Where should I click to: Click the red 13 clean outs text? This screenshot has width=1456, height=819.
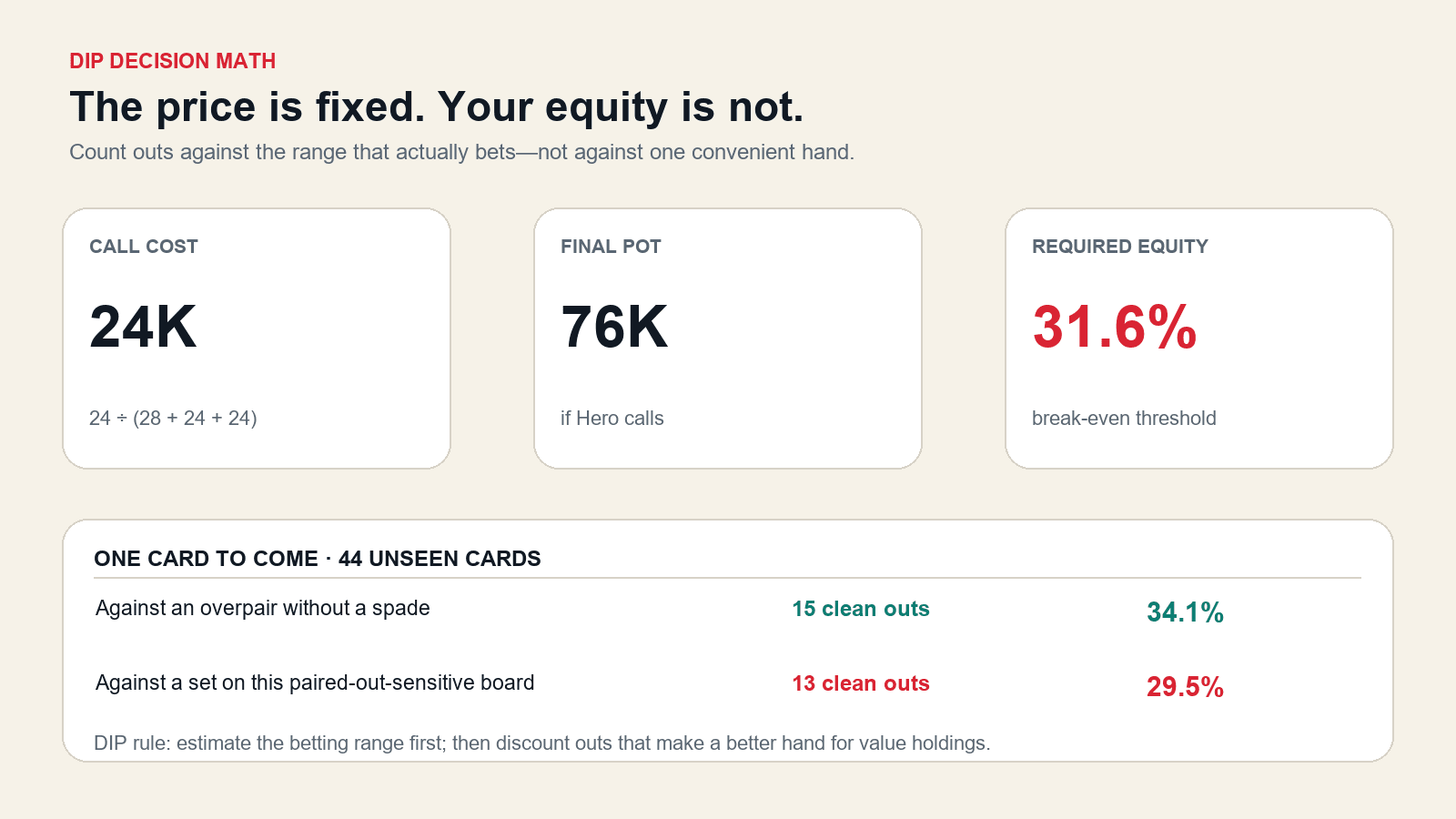pyautogui.click(x=861, y=683)
